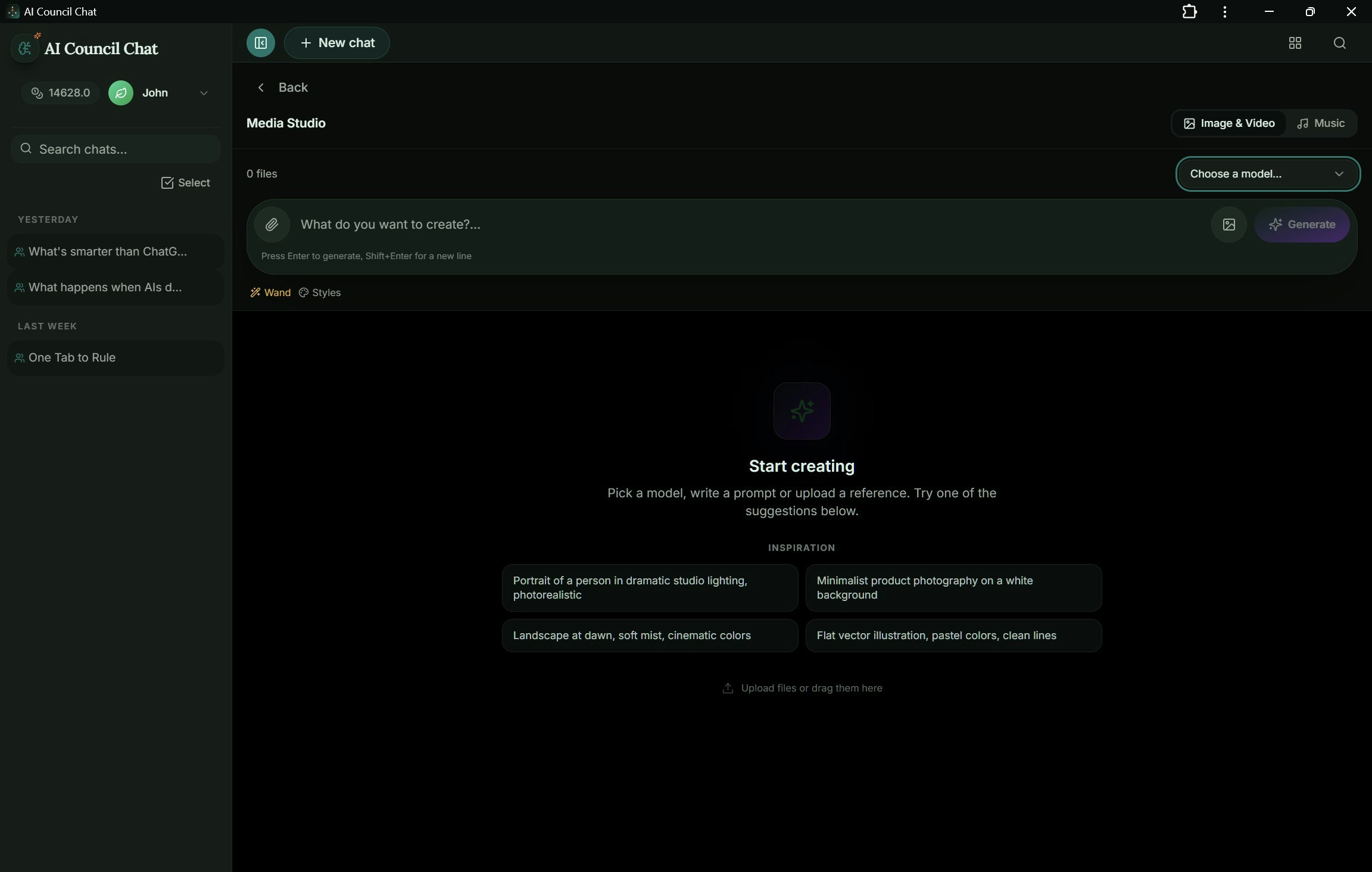Image resolution: width=1372 pixels, height=872 pixels.
Task: Open the One Tab to Rule chat
Action: pyautogui.click(x=116, y=358)
